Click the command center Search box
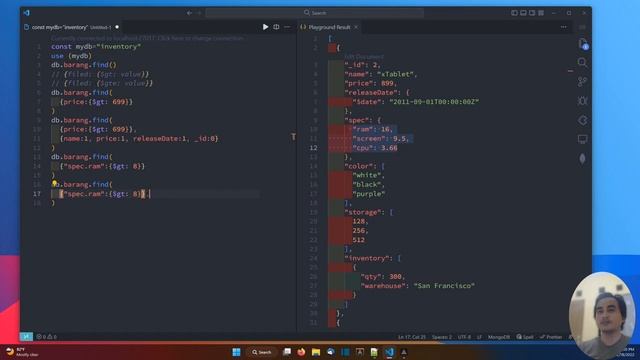 [315, 13]
